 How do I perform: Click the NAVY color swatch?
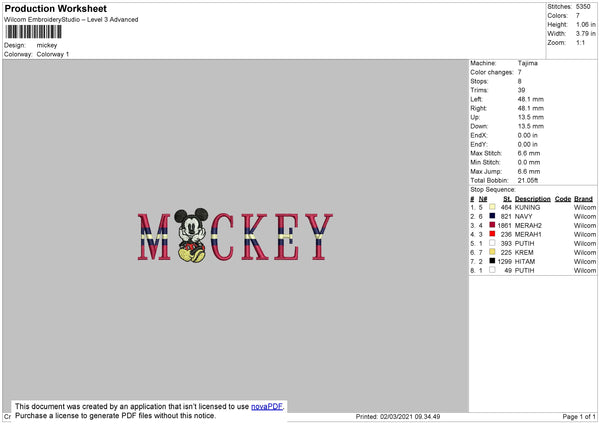492,216
